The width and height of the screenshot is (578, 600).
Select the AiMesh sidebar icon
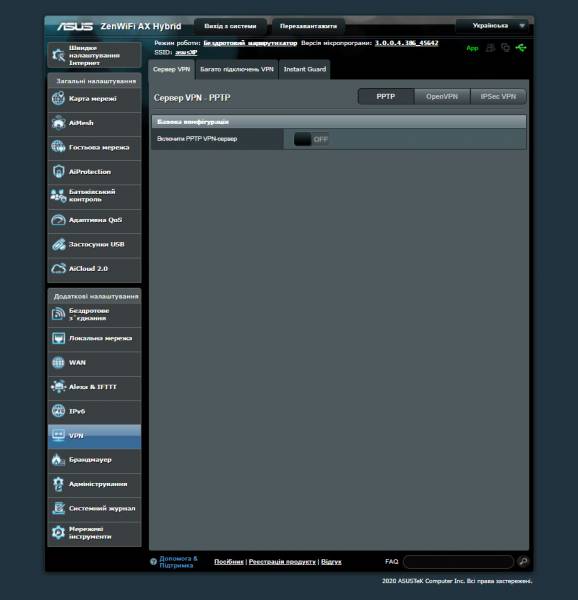click(x=58, y=123)
